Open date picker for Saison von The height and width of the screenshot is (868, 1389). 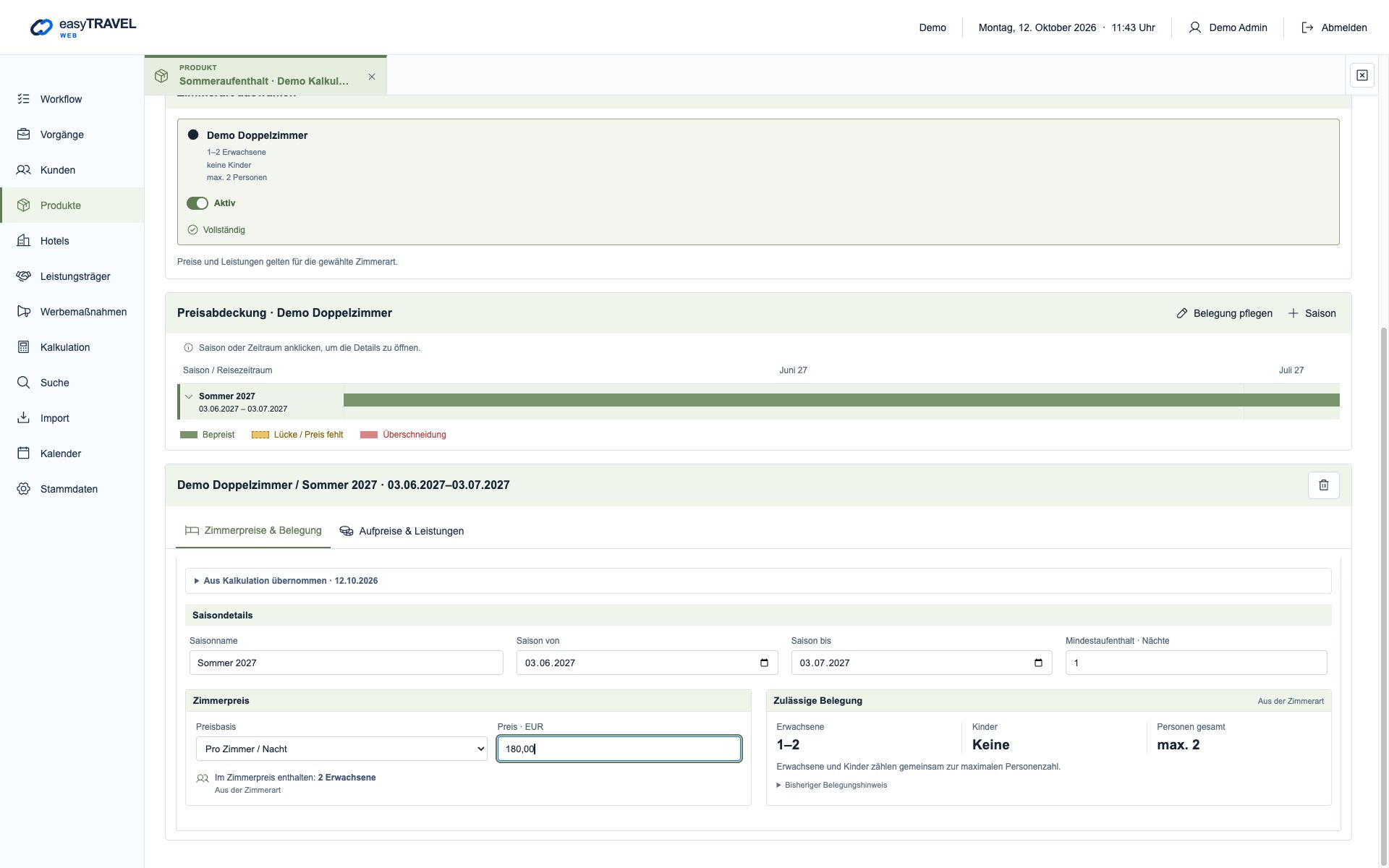[764, 663]
